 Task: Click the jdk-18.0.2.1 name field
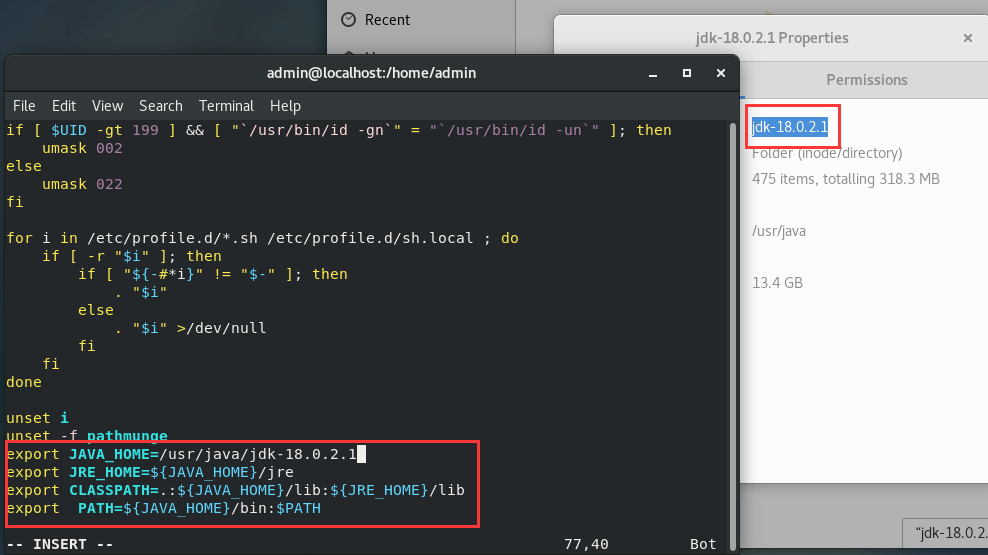coord(790,127)
